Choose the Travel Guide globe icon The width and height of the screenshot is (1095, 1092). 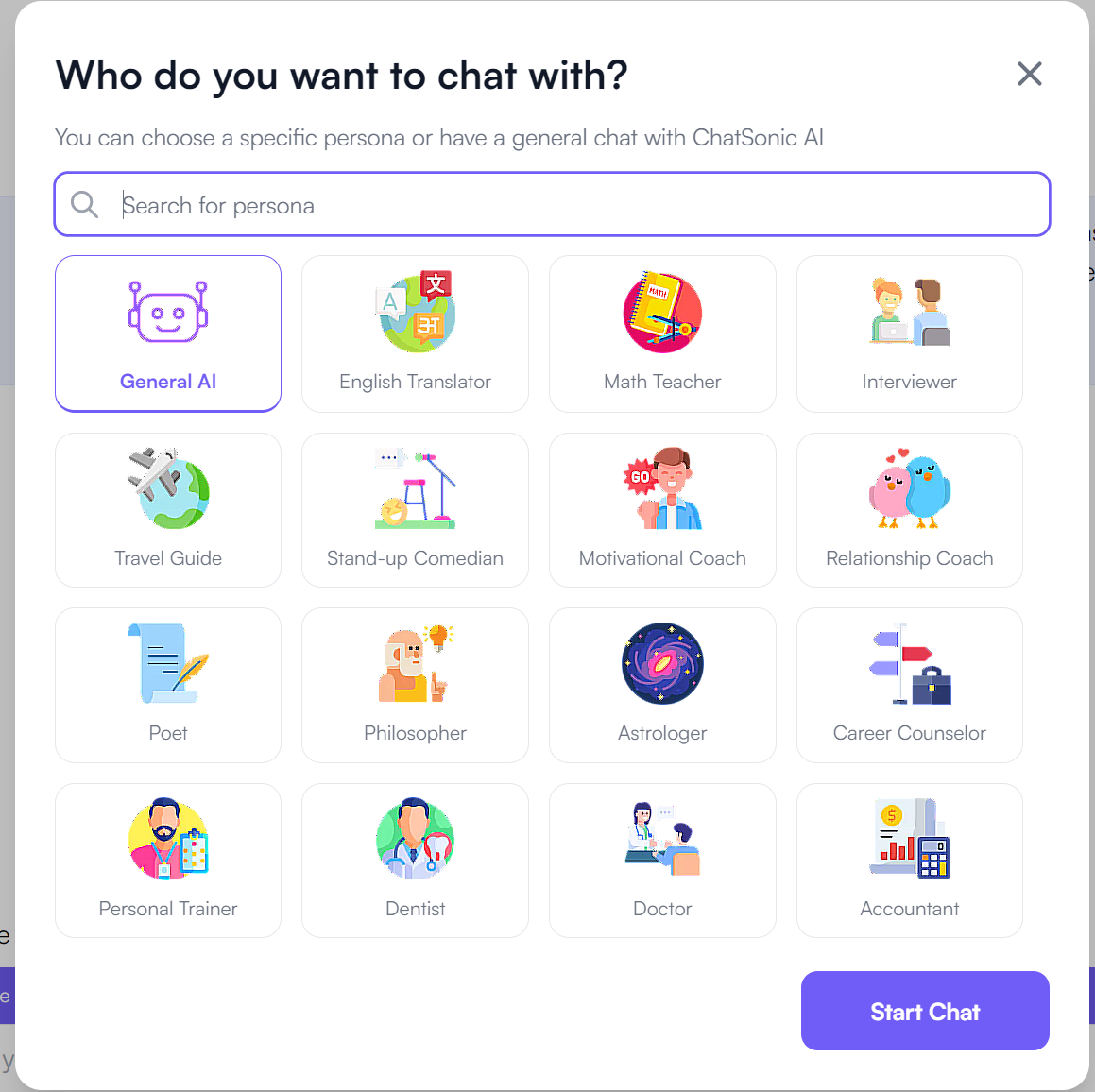(168, 488)
